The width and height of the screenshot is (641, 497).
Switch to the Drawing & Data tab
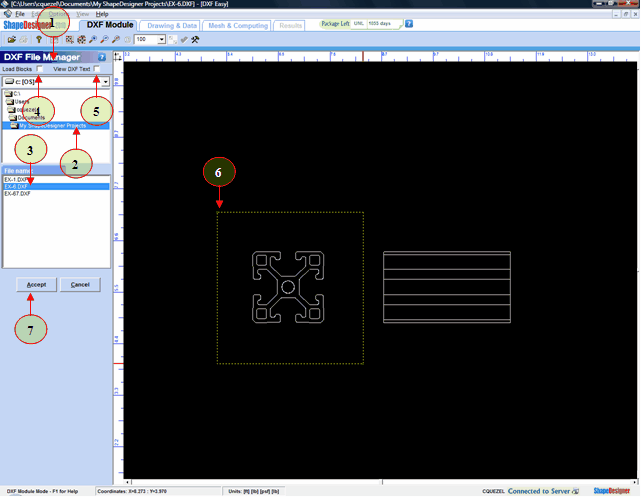click(x=171, y=26)
